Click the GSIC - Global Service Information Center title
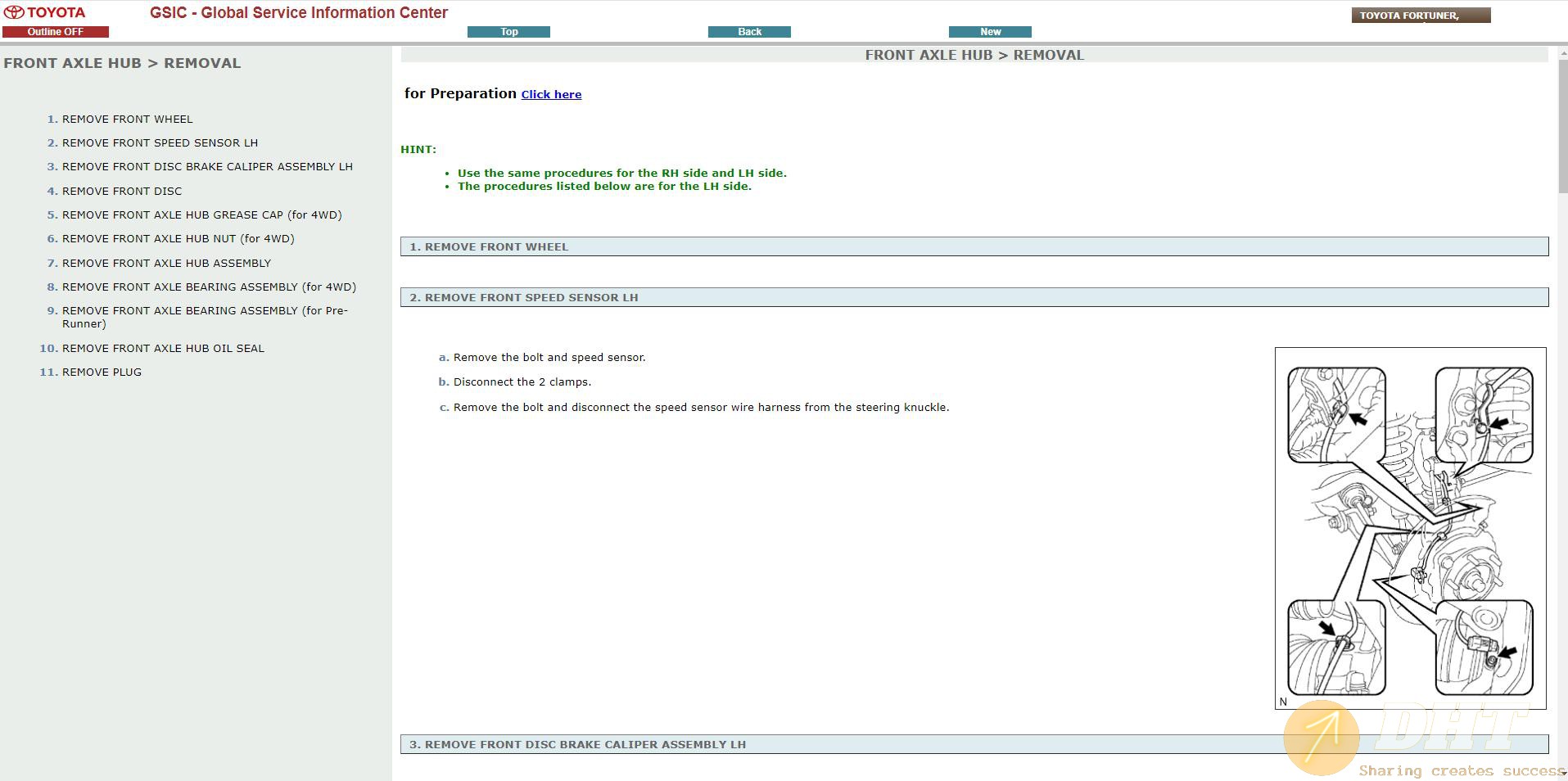Screen dimensions: 1568x781 [x=299, y=13]
